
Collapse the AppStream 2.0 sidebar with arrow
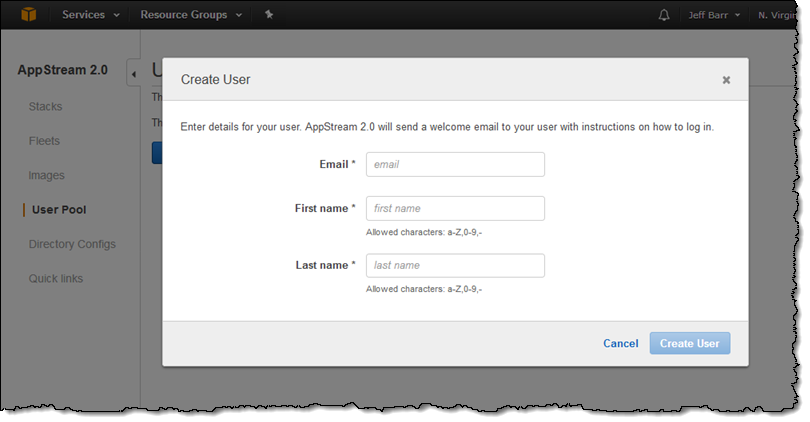pyautogui.click(x=133, y=73)
